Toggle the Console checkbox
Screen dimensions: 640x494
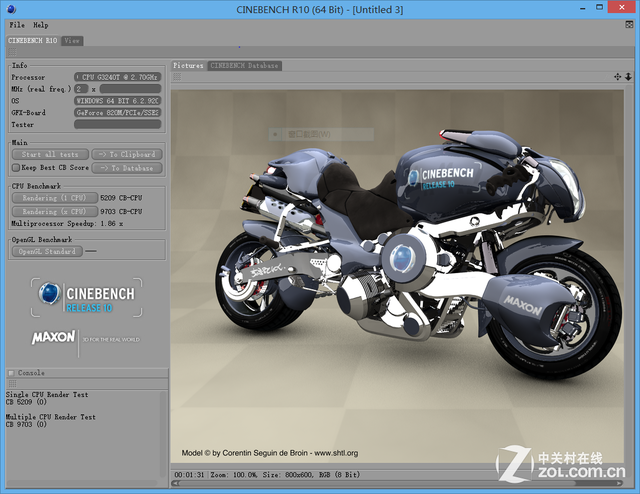click(11, 373)
